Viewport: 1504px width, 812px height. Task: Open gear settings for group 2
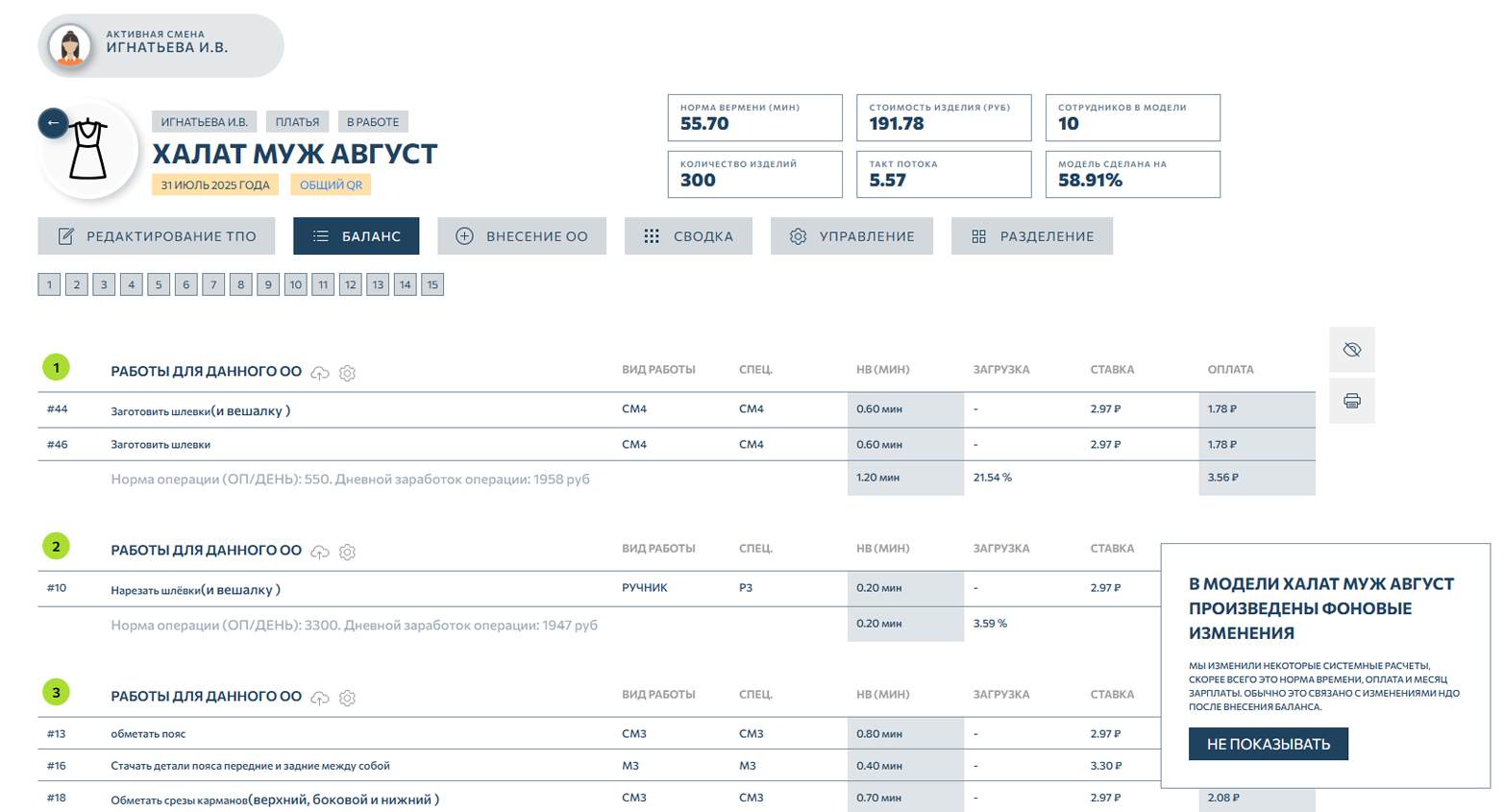click(348, 552)
